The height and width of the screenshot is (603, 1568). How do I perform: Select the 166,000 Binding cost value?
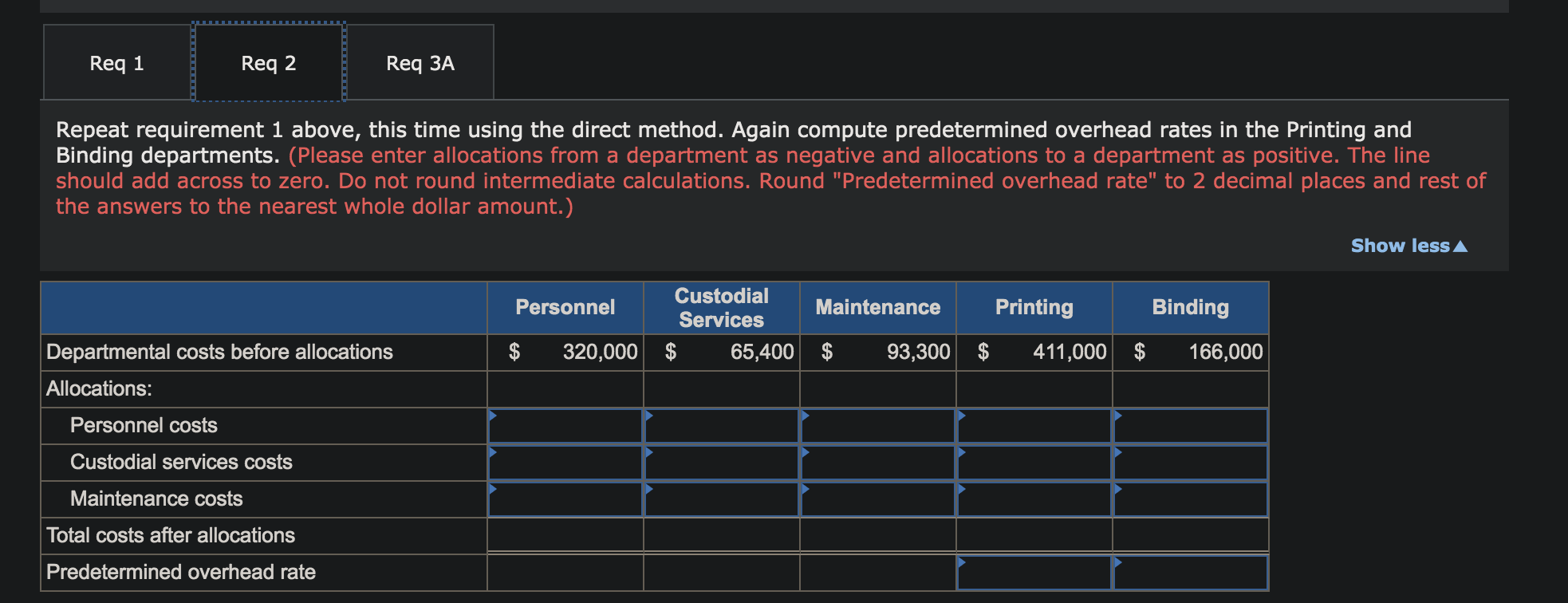point(1226,352)
